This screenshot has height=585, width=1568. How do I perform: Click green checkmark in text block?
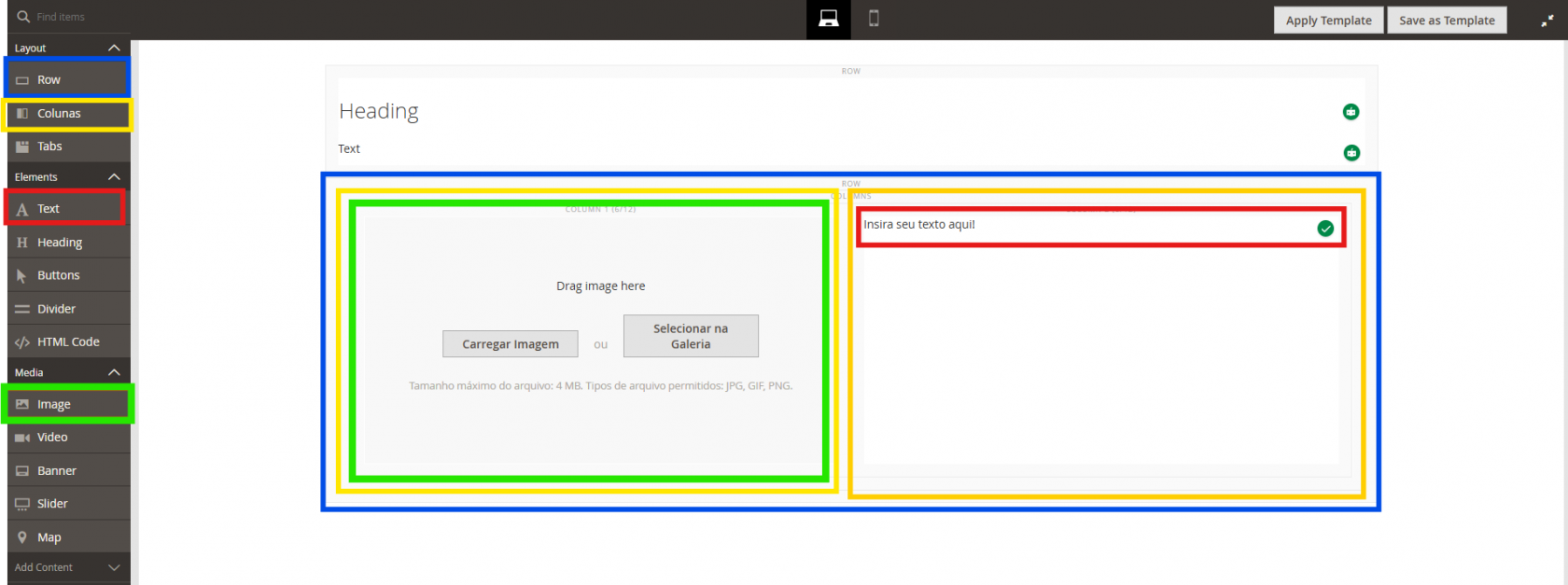[x=1325, y=229]
